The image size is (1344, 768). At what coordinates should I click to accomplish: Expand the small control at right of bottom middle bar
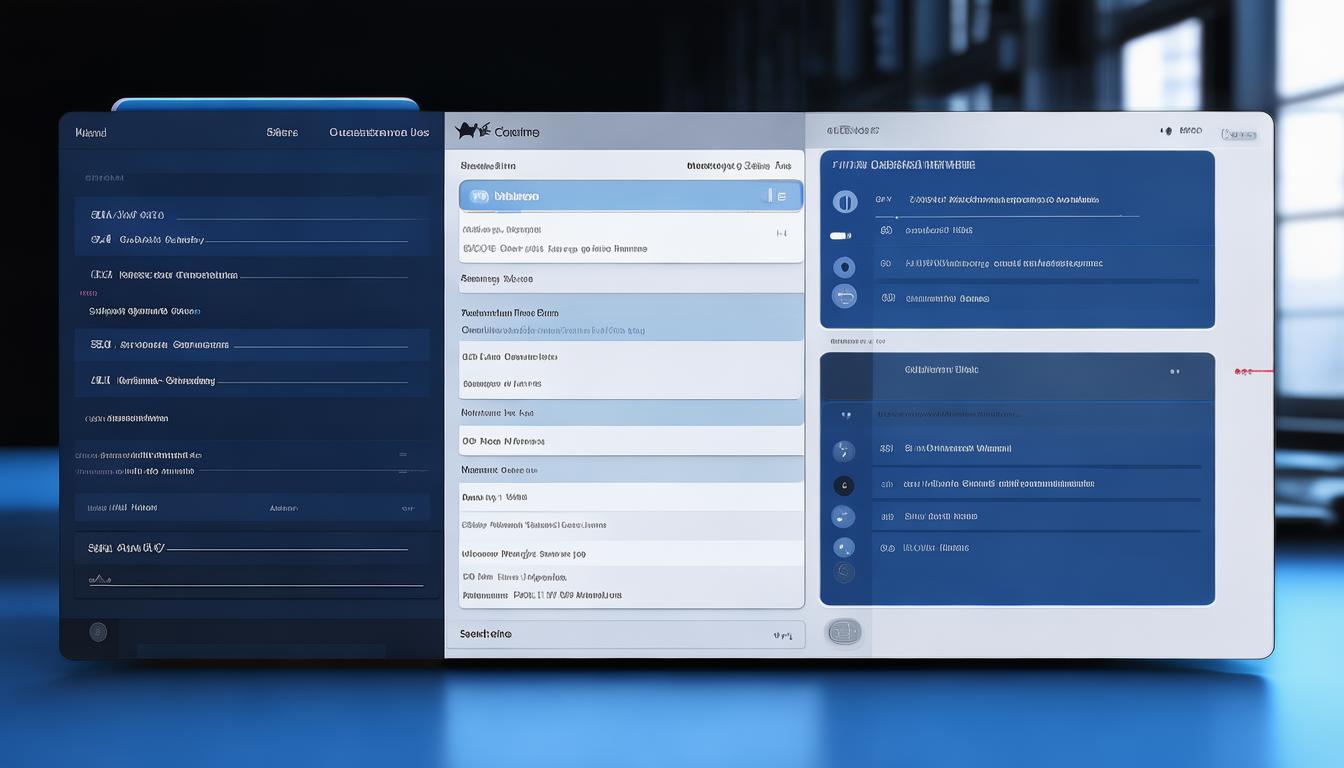[x=782, y=635]
